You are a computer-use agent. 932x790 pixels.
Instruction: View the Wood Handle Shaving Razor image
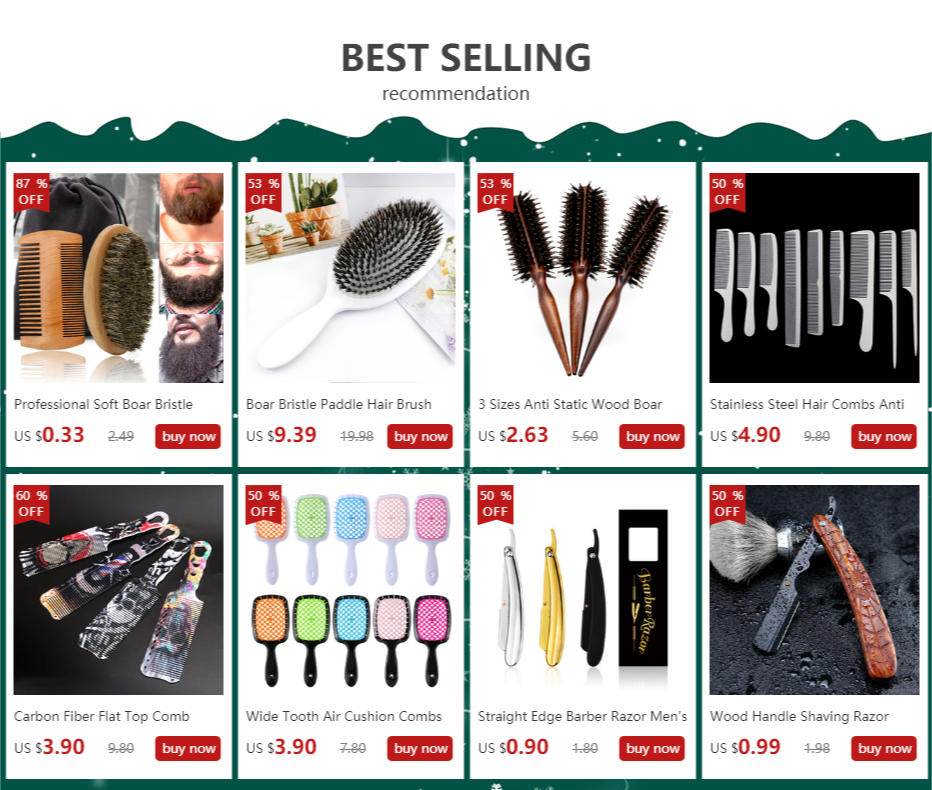814,590
